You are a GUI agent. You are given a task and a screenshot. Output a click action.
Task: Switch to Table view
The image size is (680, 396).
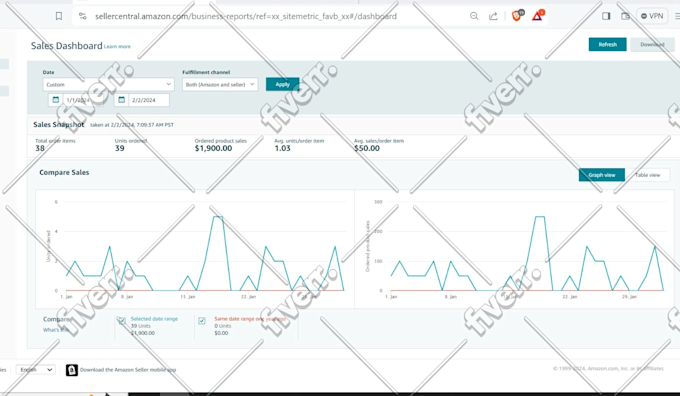pos(647,175)
